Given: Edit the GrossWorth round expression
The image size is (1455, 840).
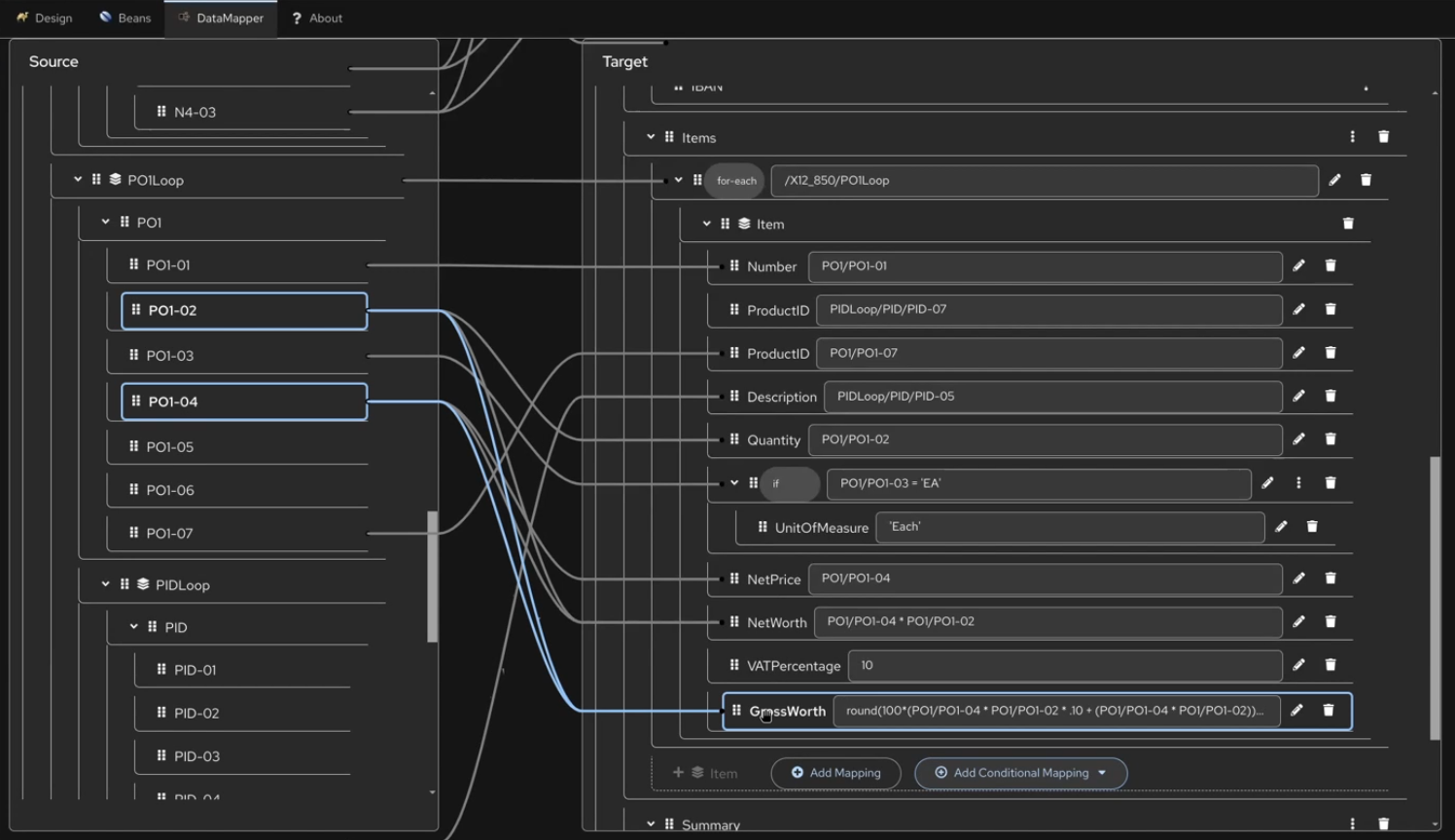Looking at the screenshot, I should point(1296,710).
